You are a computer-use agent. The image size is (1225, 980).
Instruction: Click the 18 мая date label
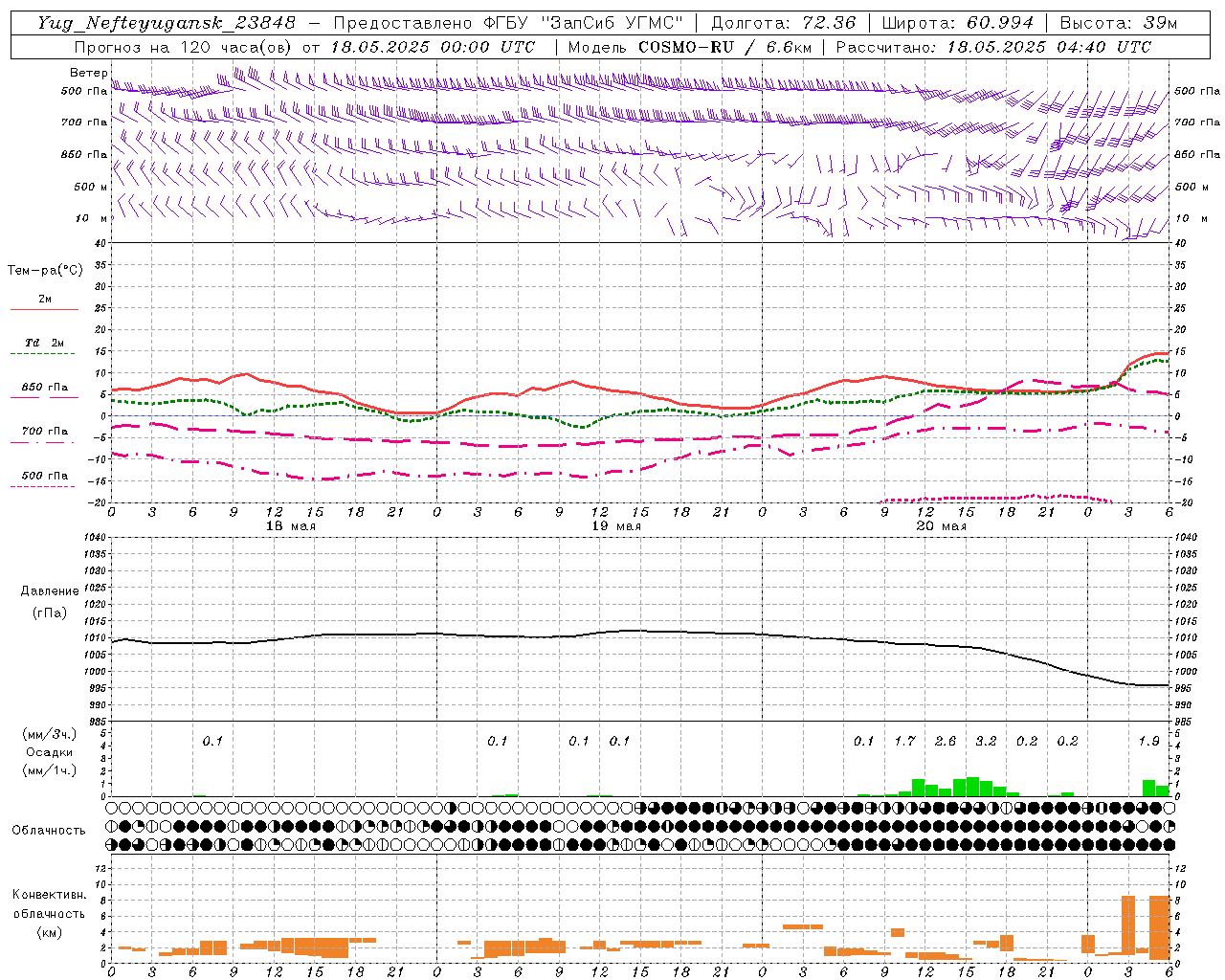290,526
